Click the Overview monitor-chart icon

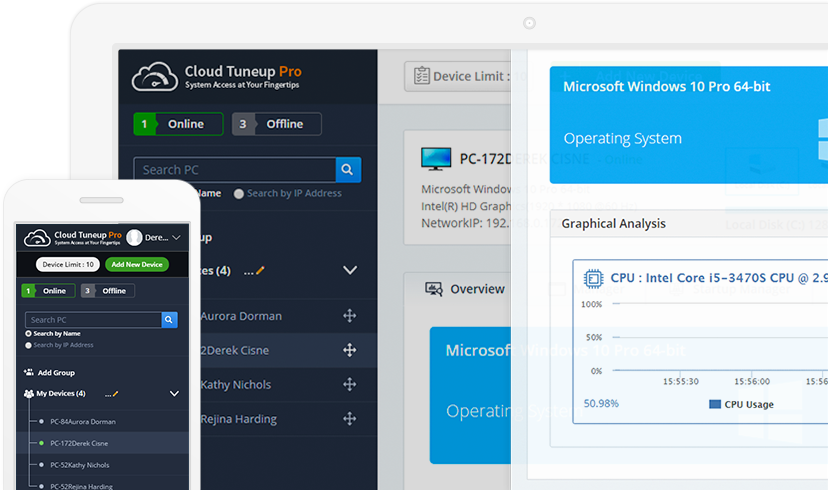pyautogui.click(x=434, y=289)
